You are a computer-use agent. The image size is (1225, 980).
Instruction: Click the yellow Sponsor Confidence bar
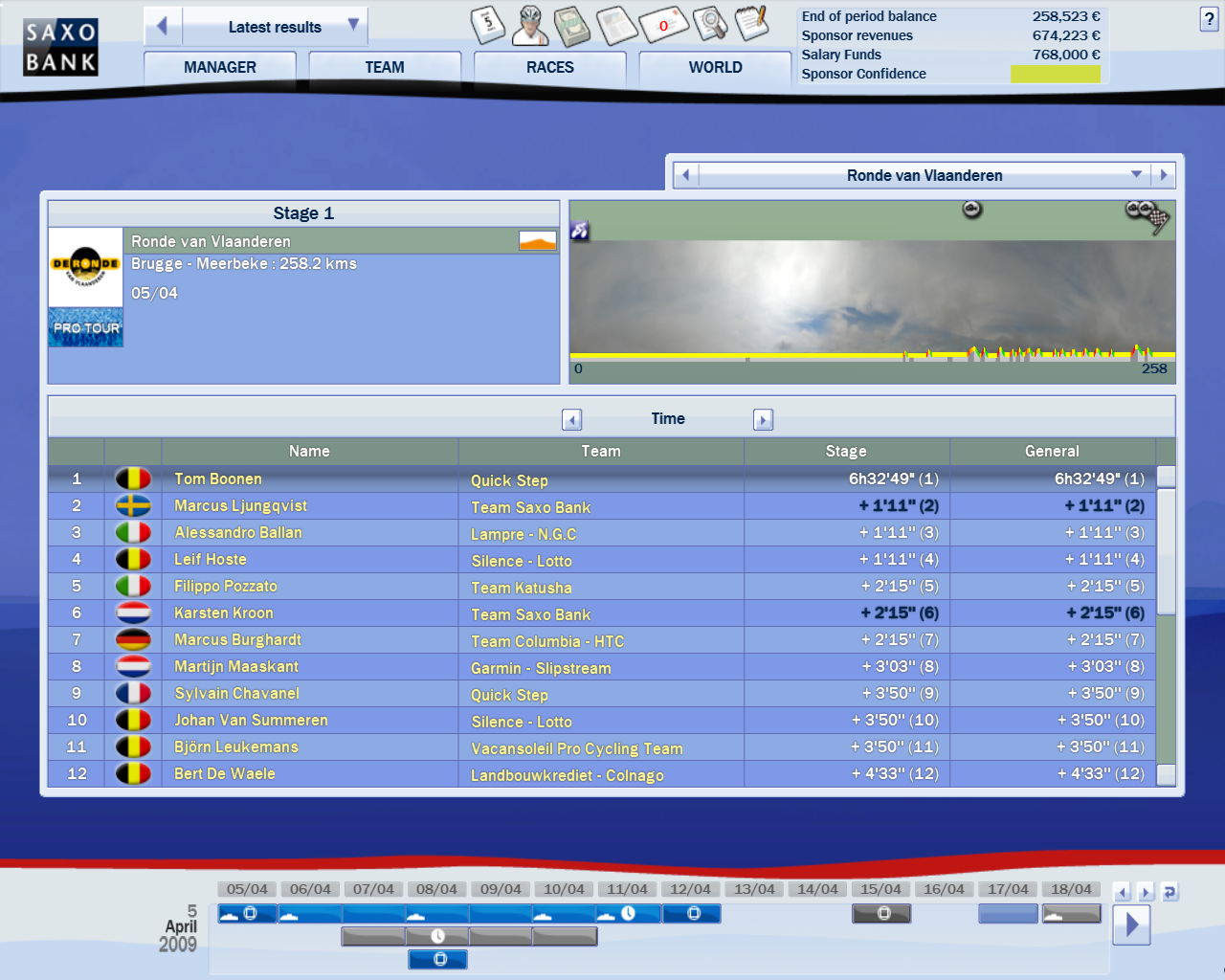pyautogui.click(x=1055, y=74)
